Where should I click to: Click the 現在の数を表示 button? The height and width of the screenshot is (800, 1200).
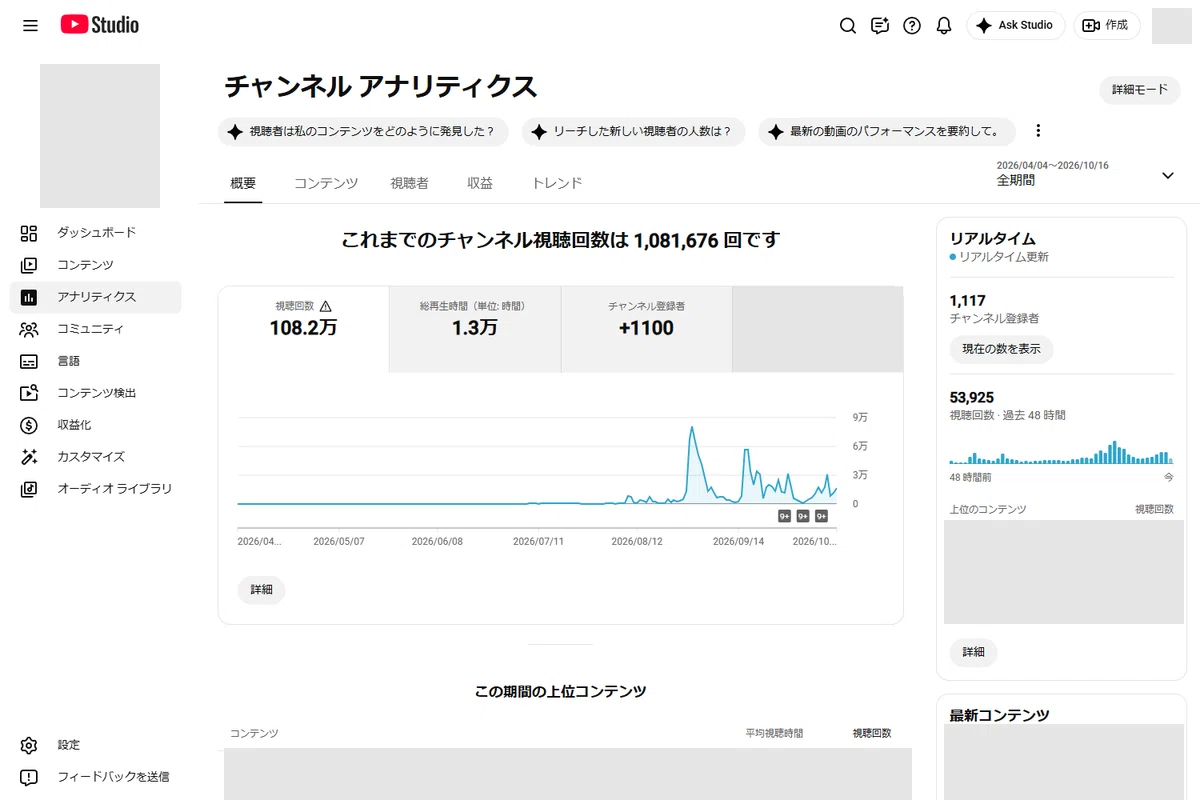tap(1001, 349)
